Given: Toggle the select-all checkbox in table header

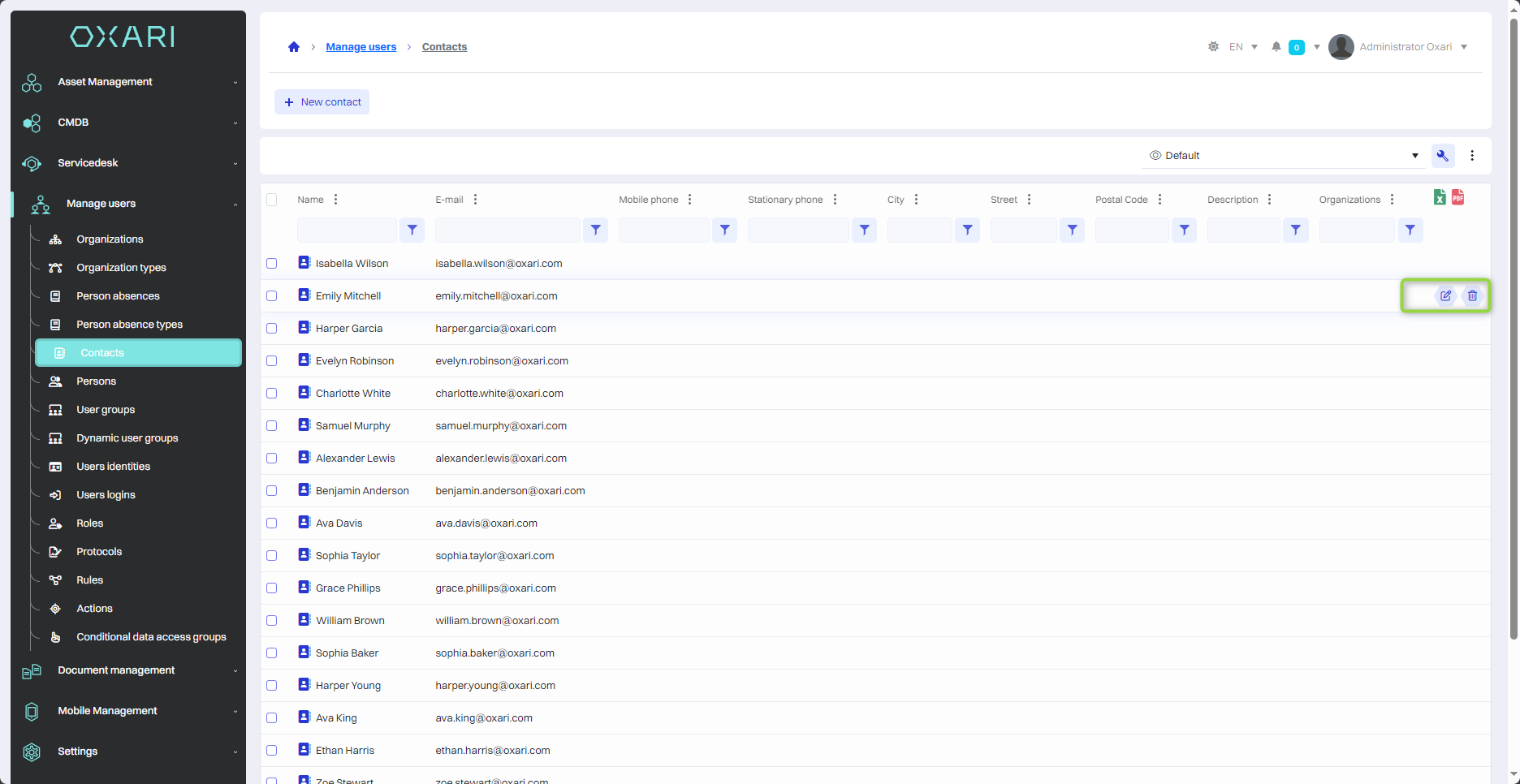Looking at the screenshot, I should [x=272, y=200].
